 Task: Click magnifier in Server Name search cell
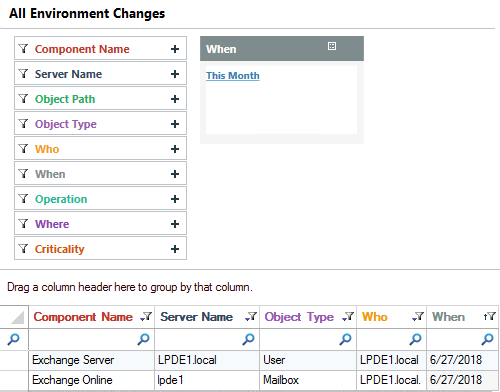click(249, 339)
